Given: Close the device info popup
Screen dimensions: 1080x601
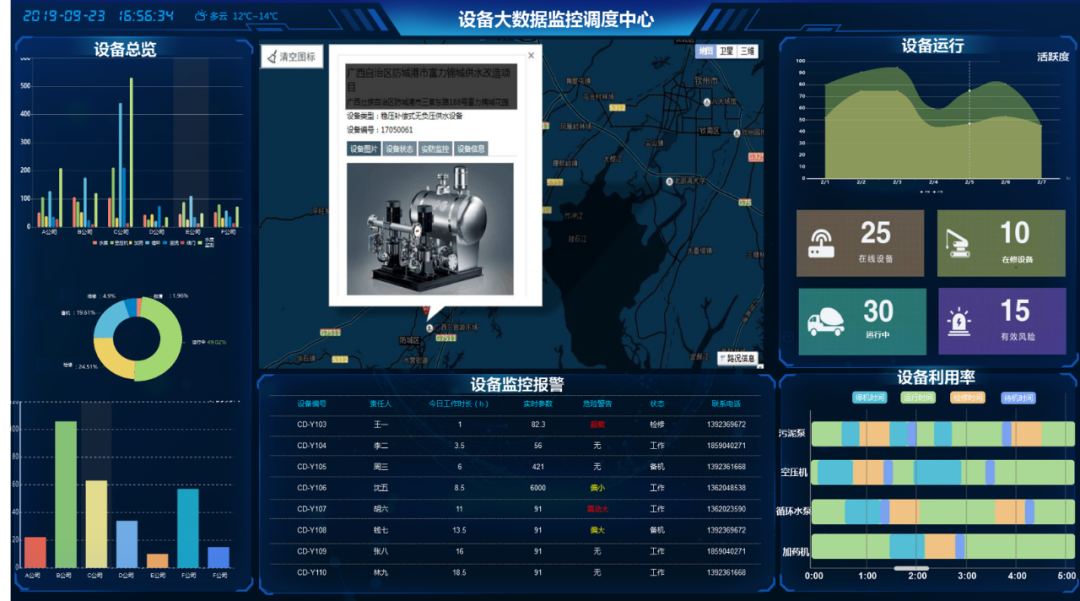Looking at the screenshot, I should pyautogui.click(x=531, y=56).
